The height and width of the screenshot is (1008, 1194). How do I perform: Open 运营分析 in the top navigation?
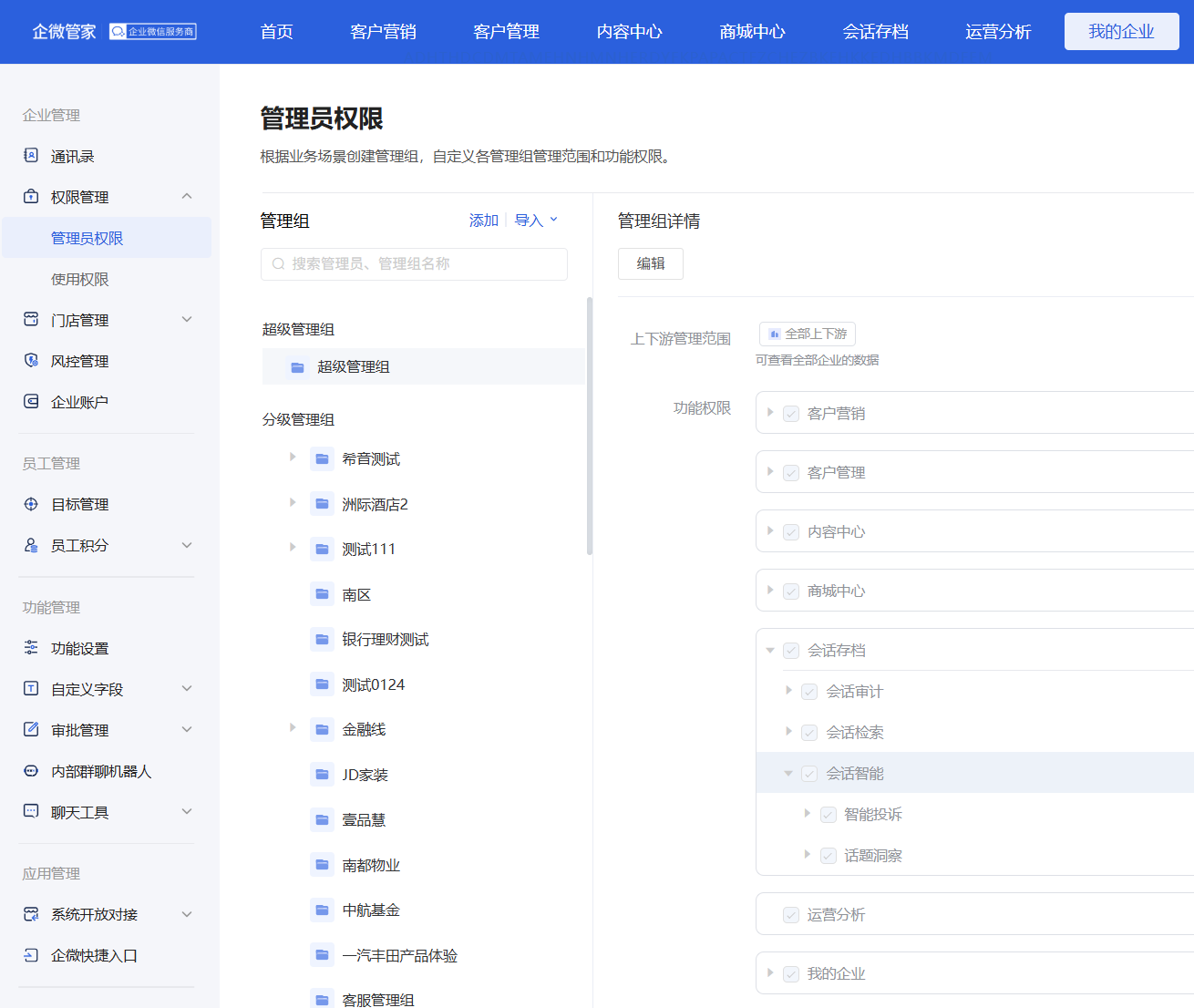(x=998, y=32)
